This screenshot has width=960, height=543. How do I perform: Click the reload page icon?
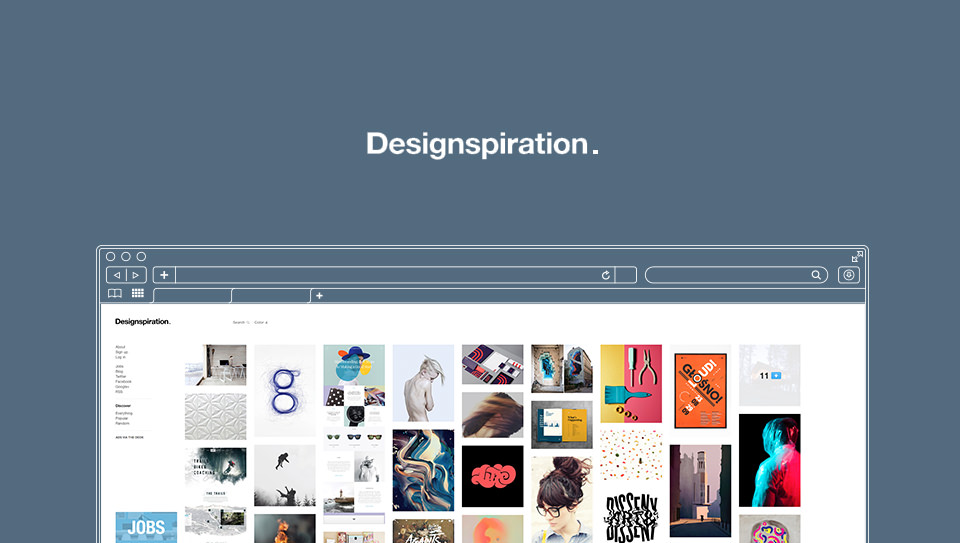pyautogui.click(x=606, y=275)
